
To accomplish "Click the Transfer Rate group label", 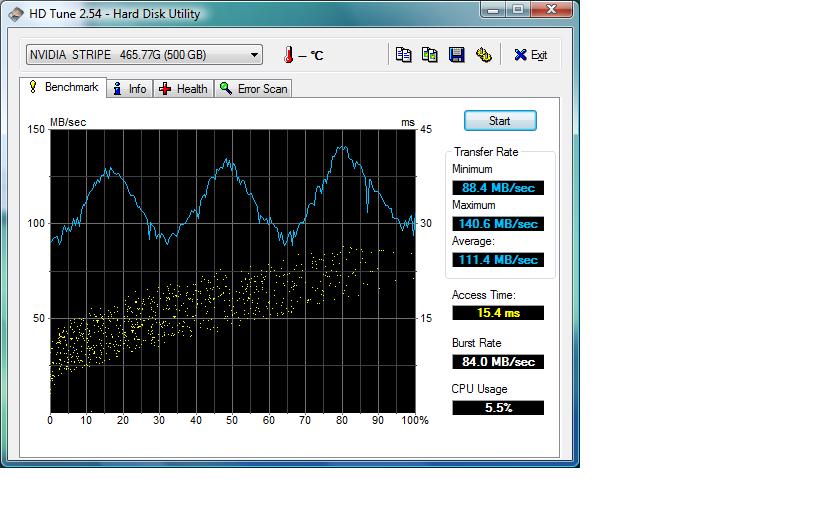I will tap(486, 152).
